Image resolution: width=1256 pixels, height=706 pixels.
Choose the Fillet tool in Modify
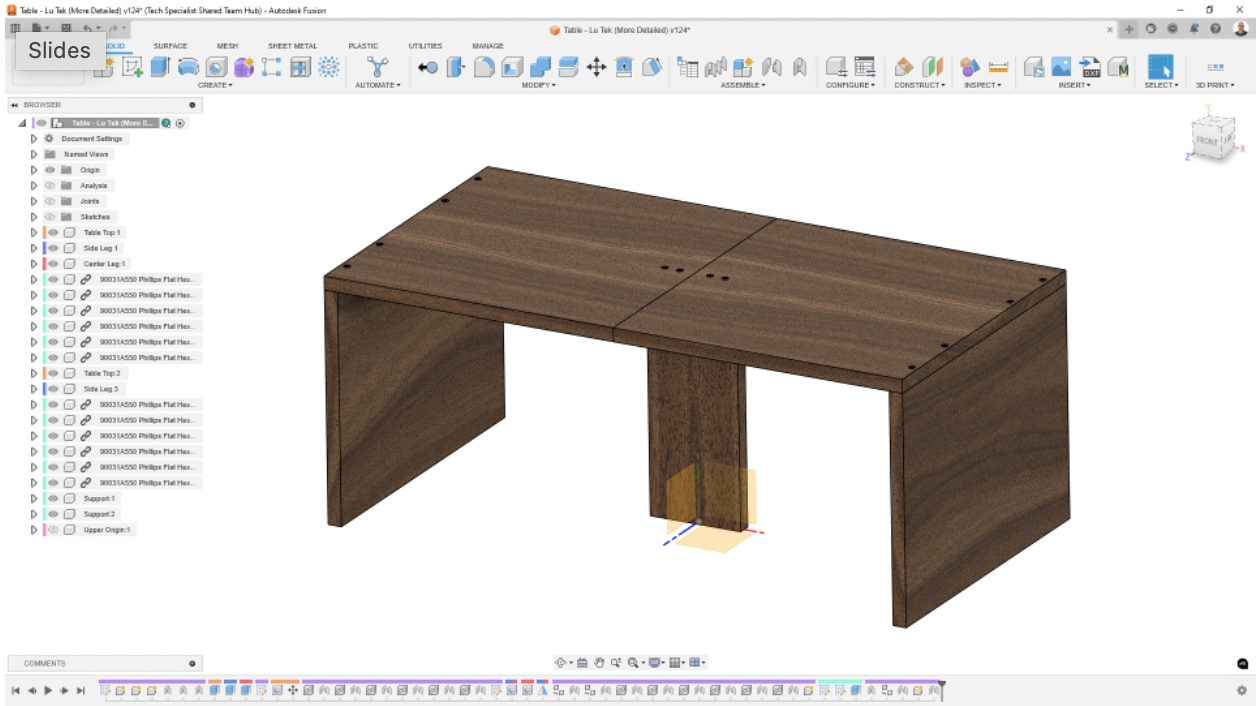(484, 67)
